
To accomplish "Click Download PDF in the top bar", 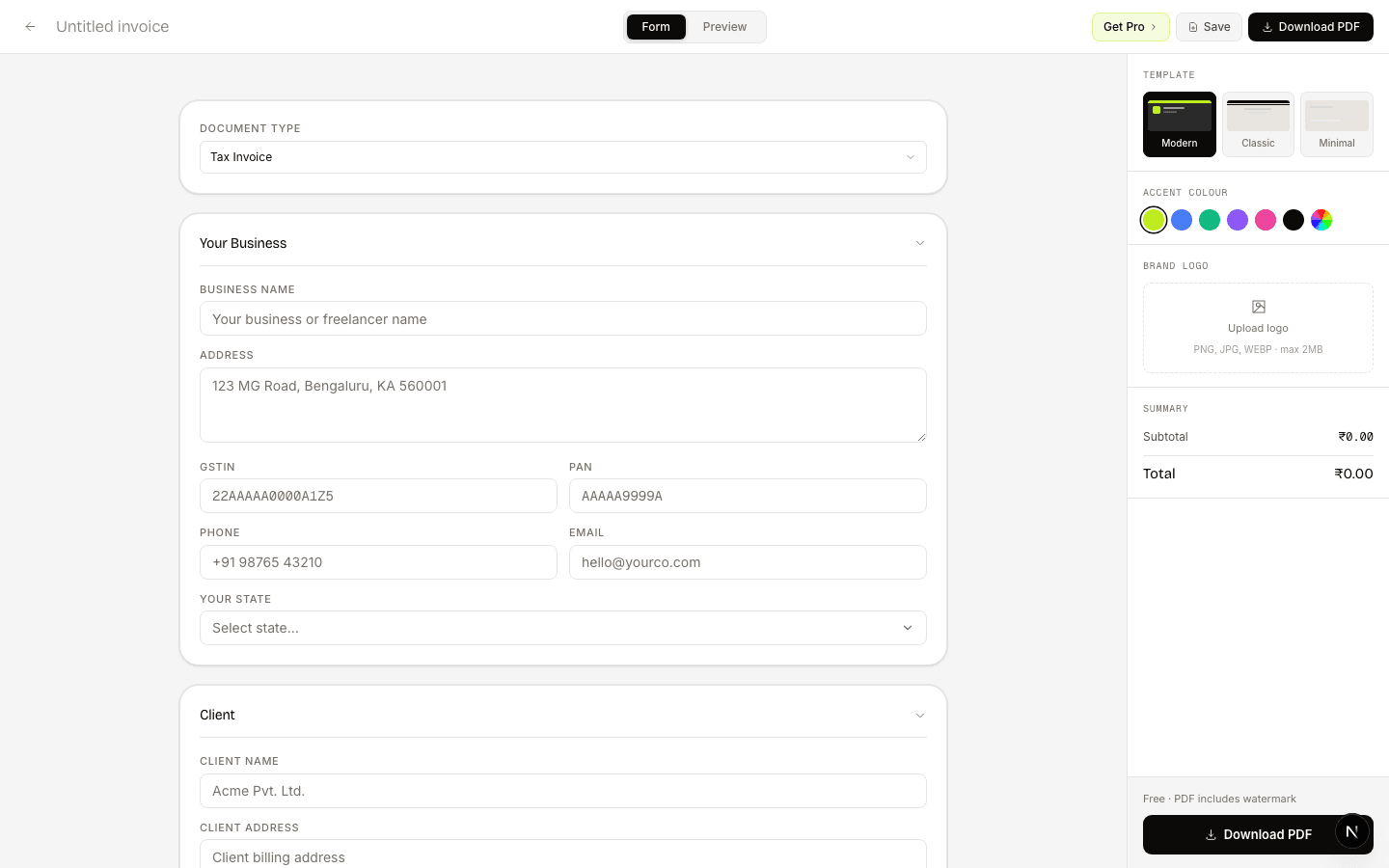I will click(x=1311, y=27).
